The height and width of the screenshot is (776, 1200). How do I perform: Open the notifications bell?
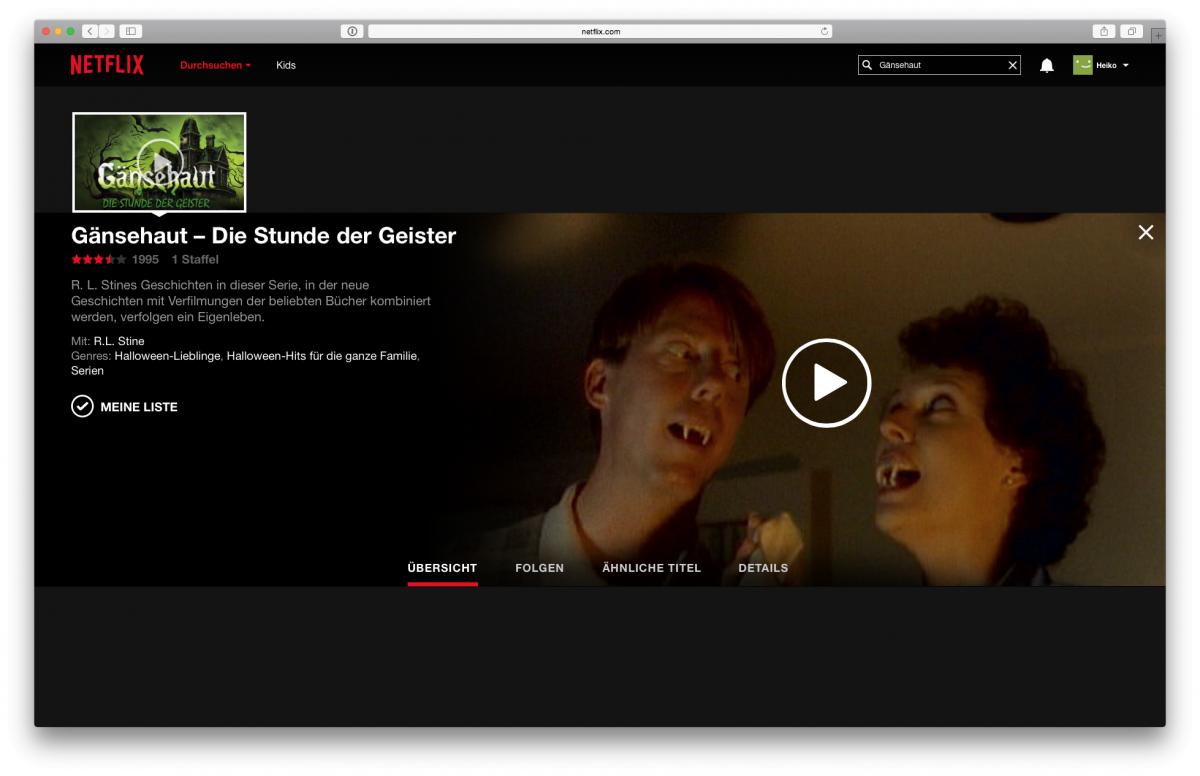click(x=1047, y=65)
